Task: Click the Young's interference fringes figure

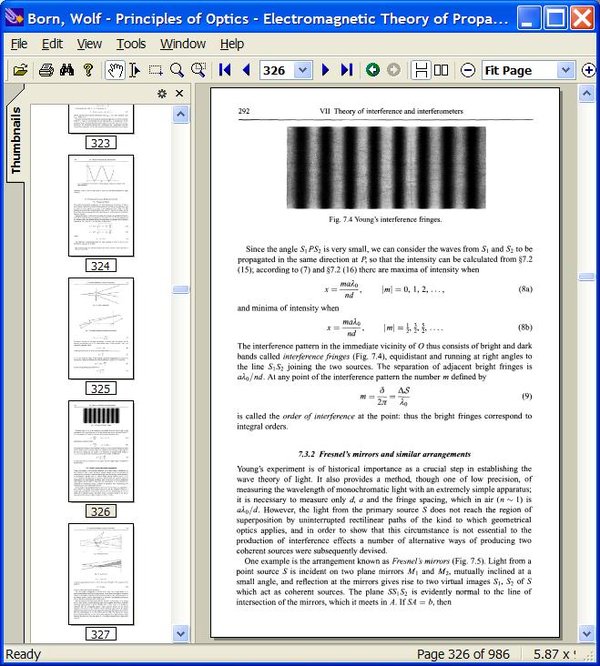Action: 386,167
